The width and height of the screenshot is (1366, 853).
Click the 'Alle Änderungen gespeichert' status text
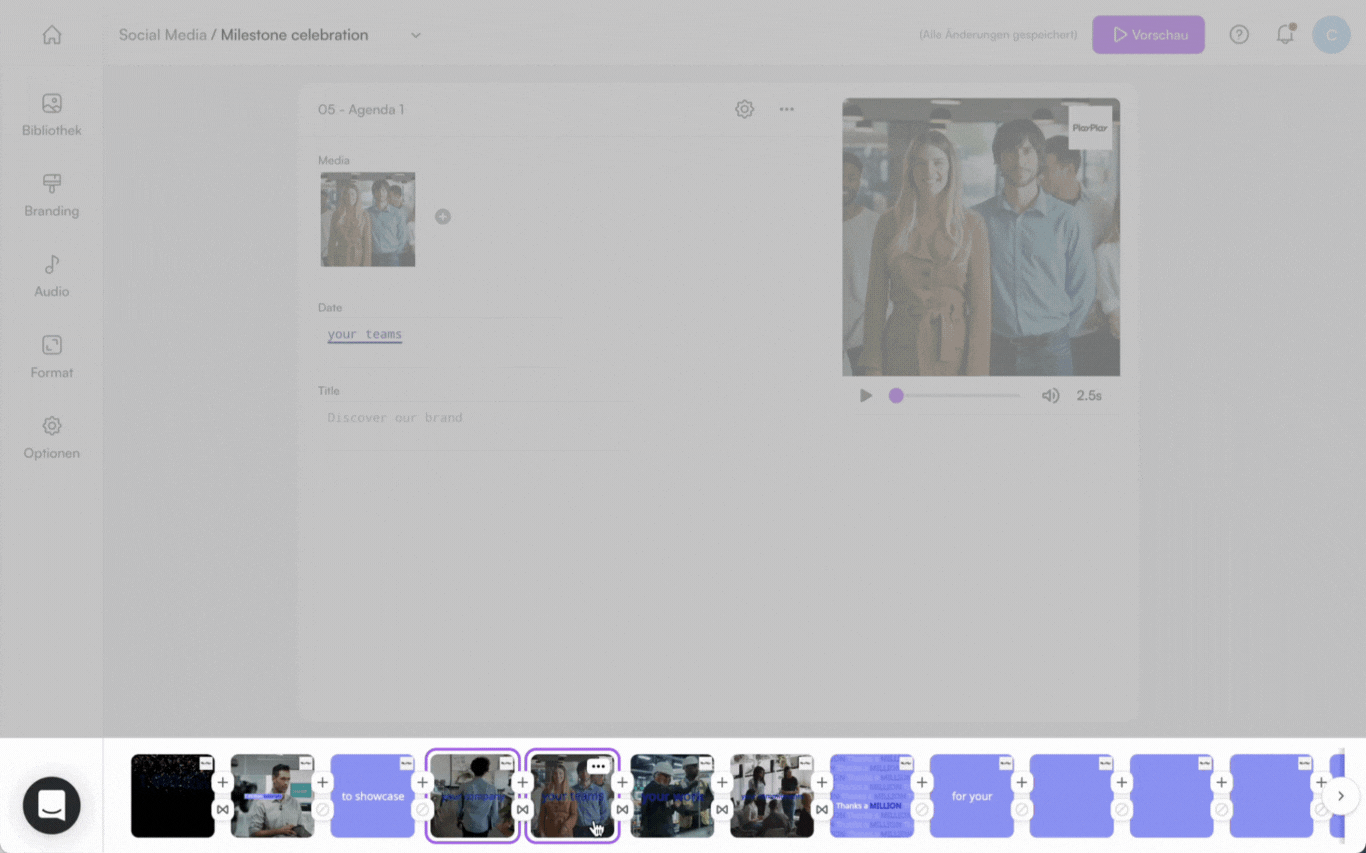coord(998,35)
